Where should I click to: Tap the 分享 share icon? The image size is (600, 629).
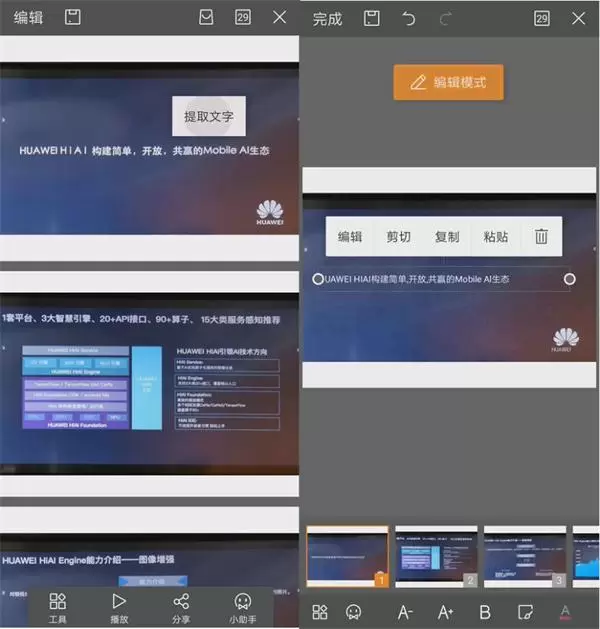(x=181, y=606)
